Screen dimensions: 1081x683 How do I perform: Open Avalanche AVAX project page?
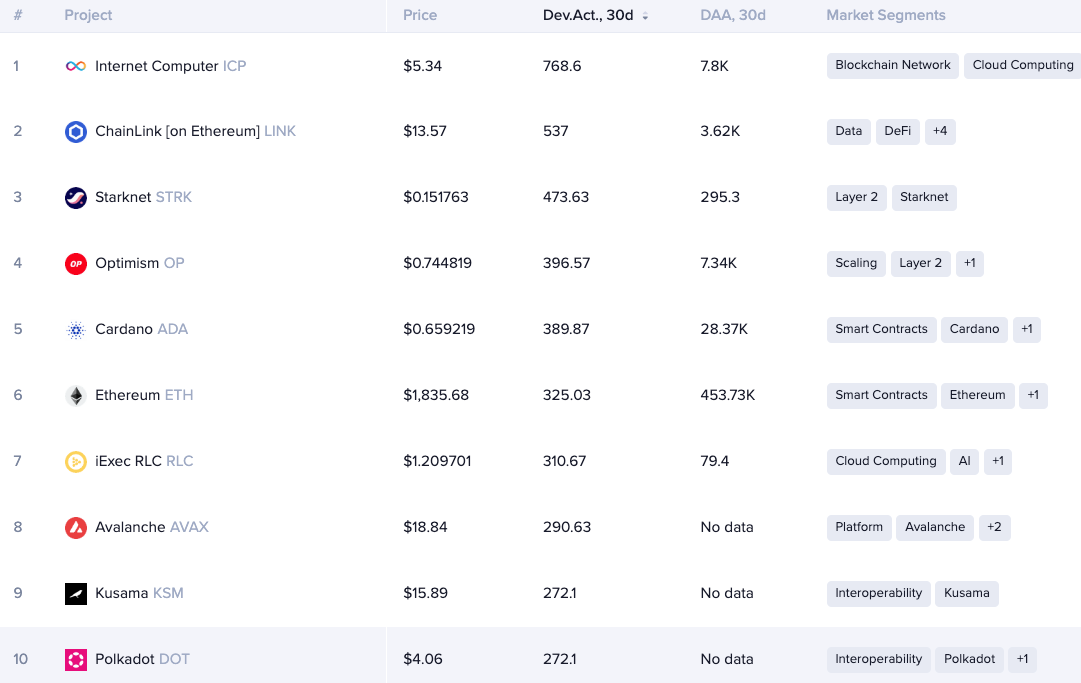(x=152, y=527)
